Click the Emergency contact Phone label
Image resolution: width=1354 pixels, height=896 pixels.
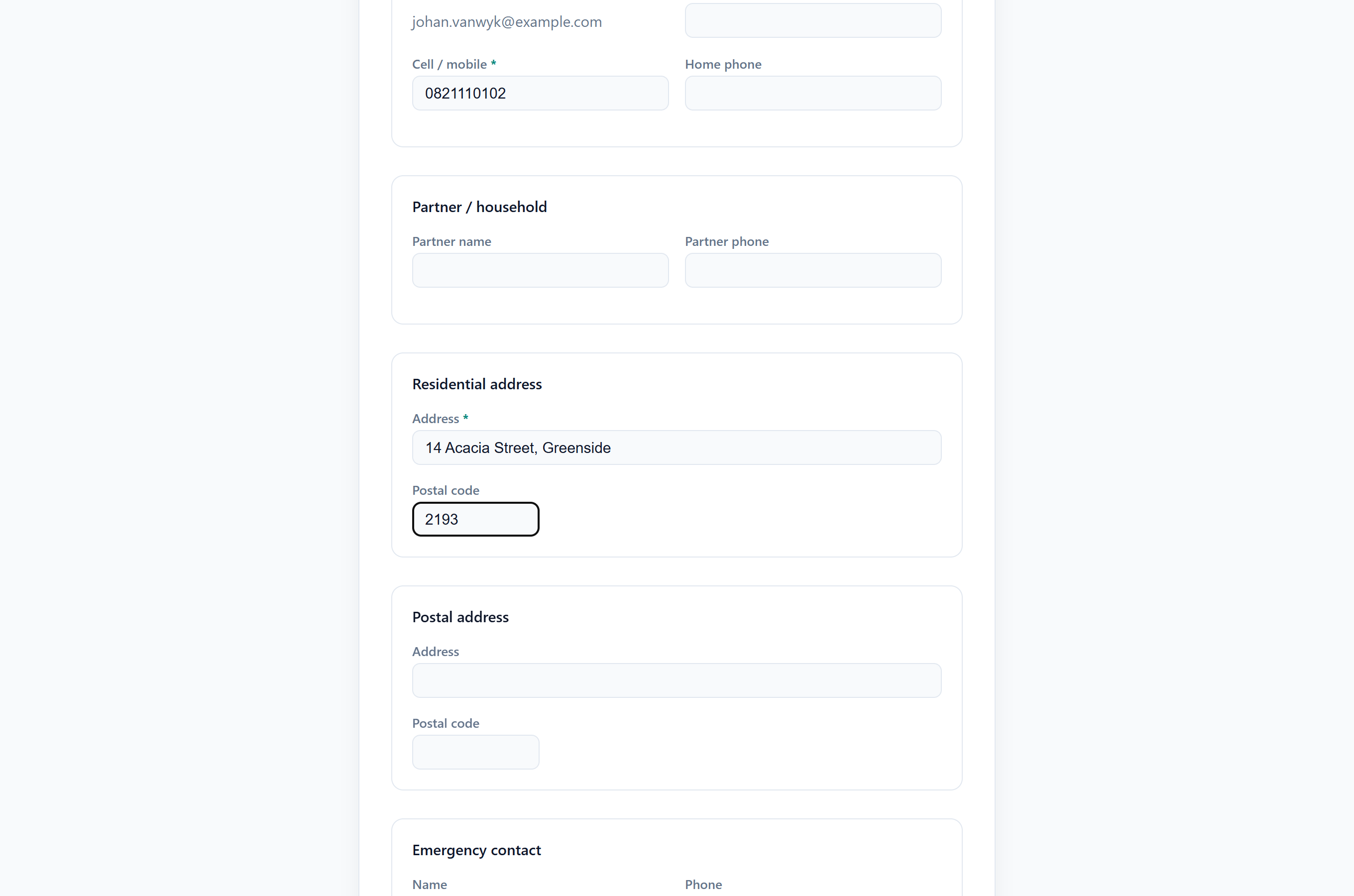tap(703, 885)
